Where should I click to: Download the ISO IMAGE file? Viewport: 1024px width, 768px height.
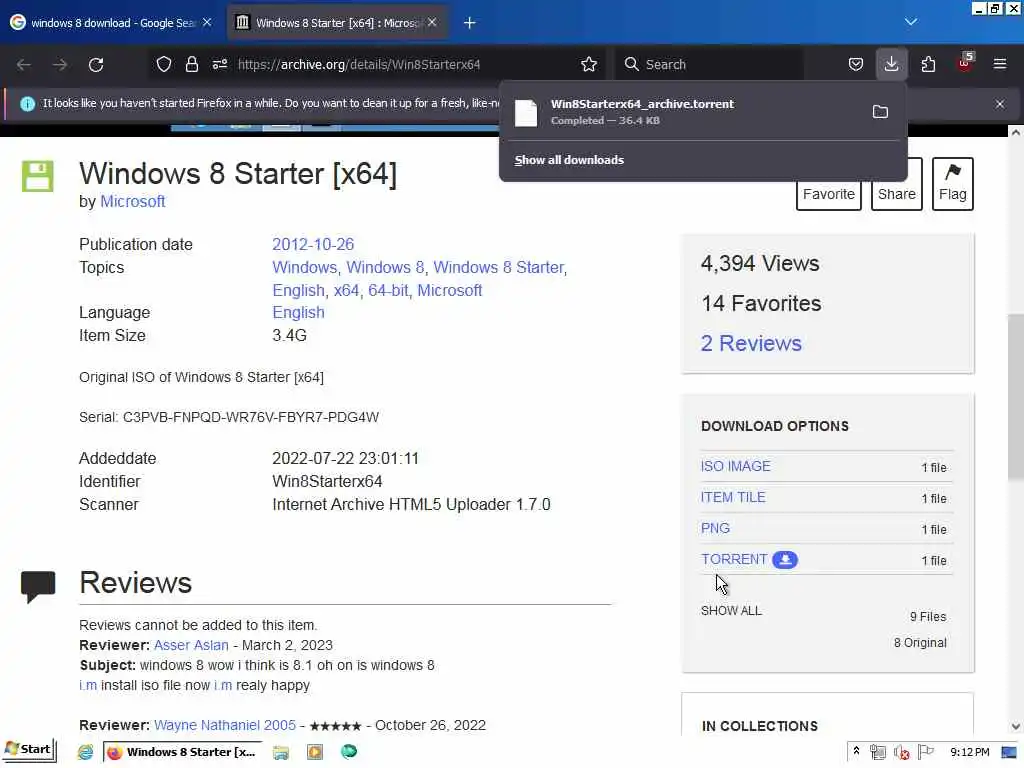tap(735, 466)
